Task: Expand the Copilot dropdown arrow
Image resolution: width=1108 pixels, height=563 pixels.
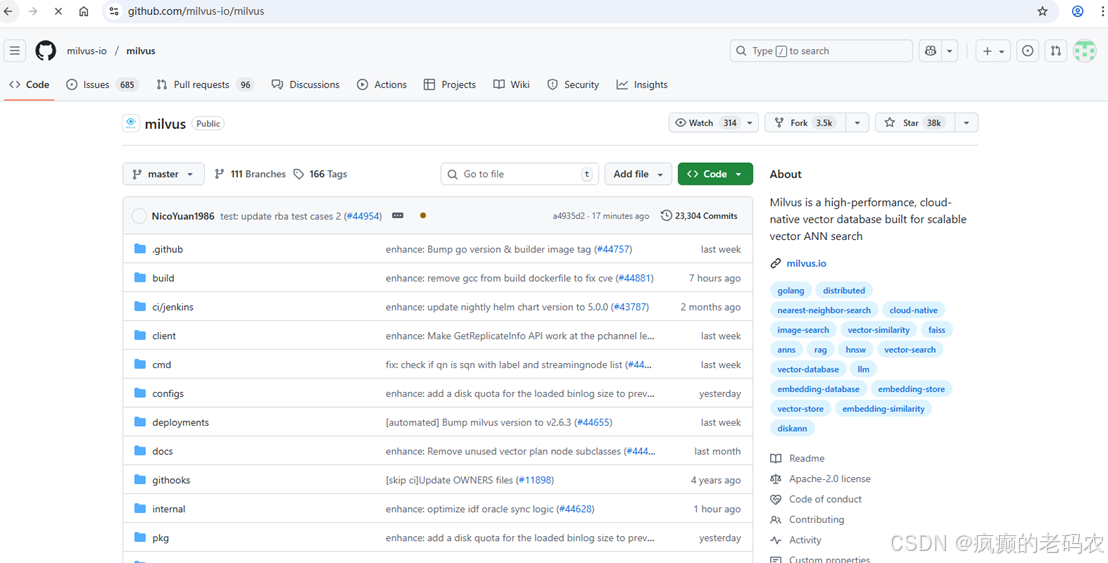Action: tap(950, 51)
